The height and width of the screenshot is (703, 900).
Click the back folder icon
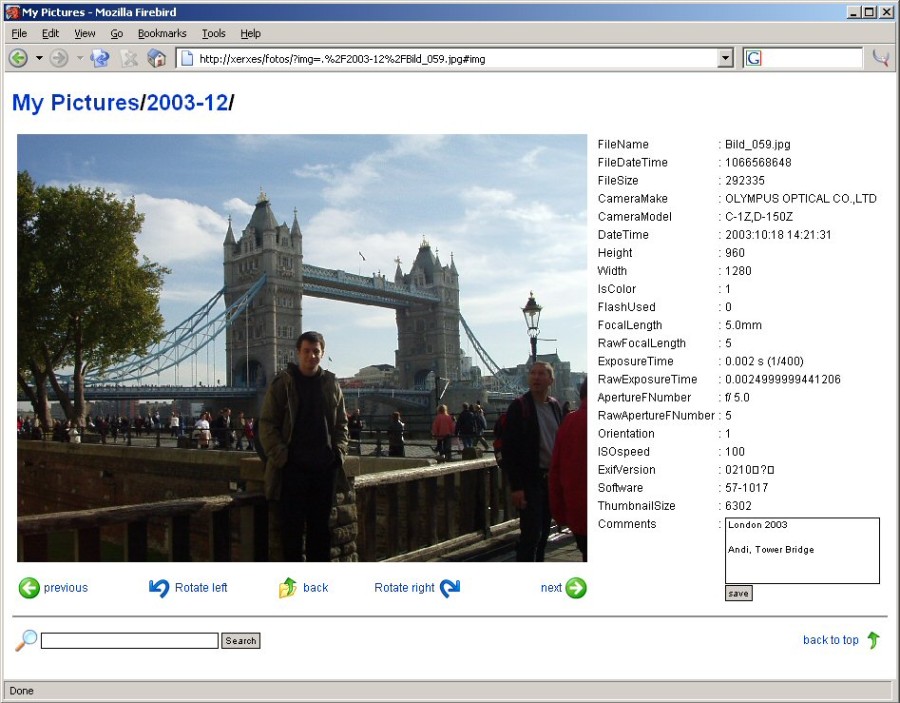pos(288,588)
